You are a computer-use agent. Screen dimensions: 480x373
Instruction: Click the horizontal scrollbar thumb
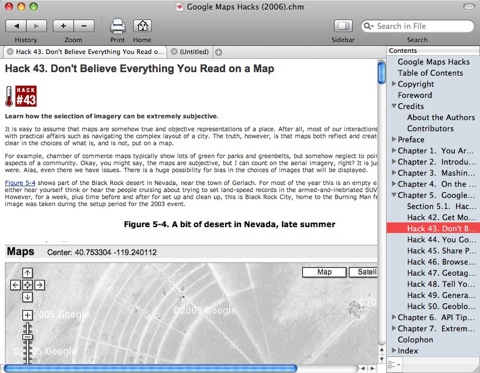tap(150, 368)
